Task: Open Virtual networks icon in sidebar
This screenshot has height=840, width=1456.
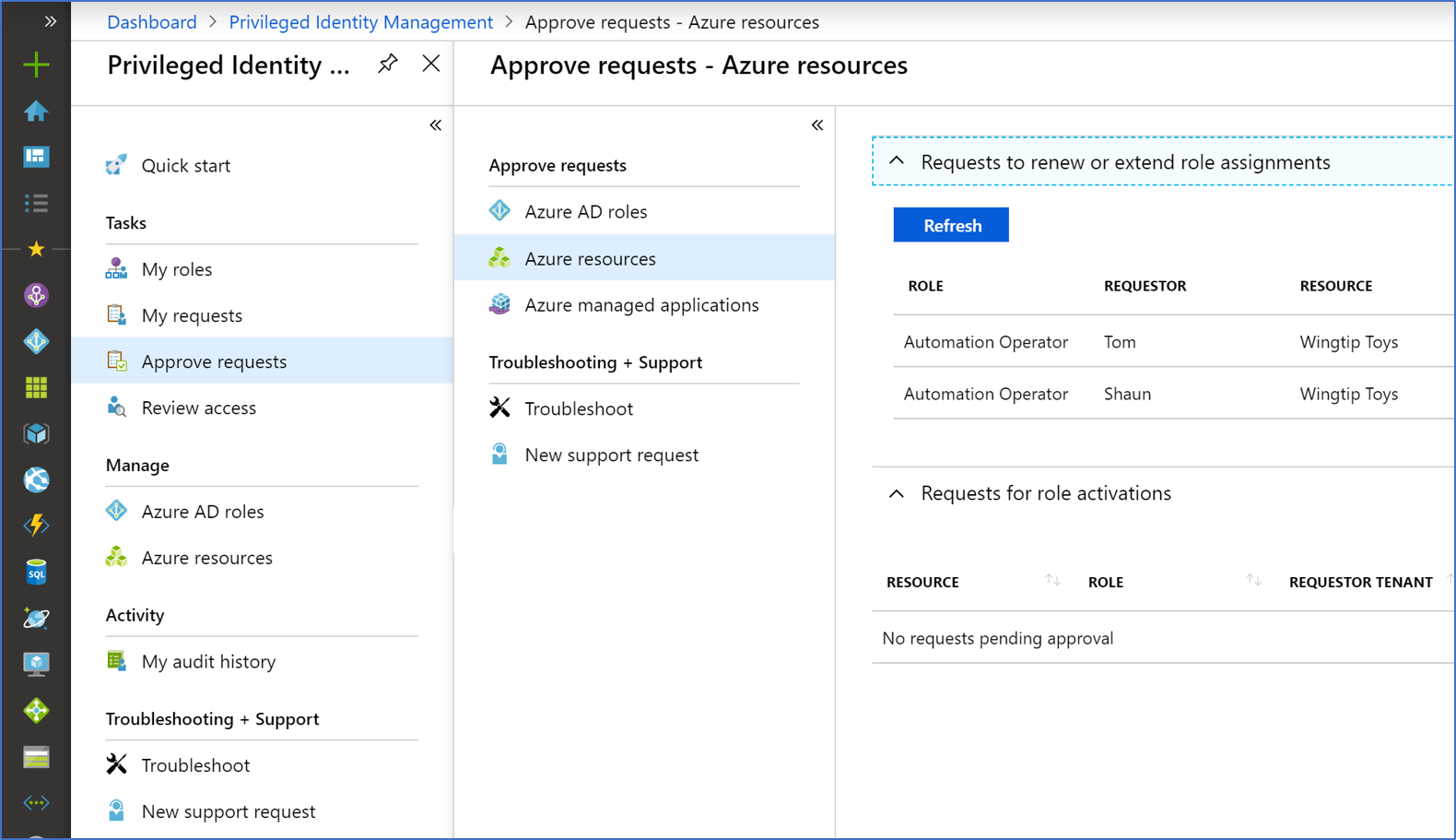Action: pos(36,803)
